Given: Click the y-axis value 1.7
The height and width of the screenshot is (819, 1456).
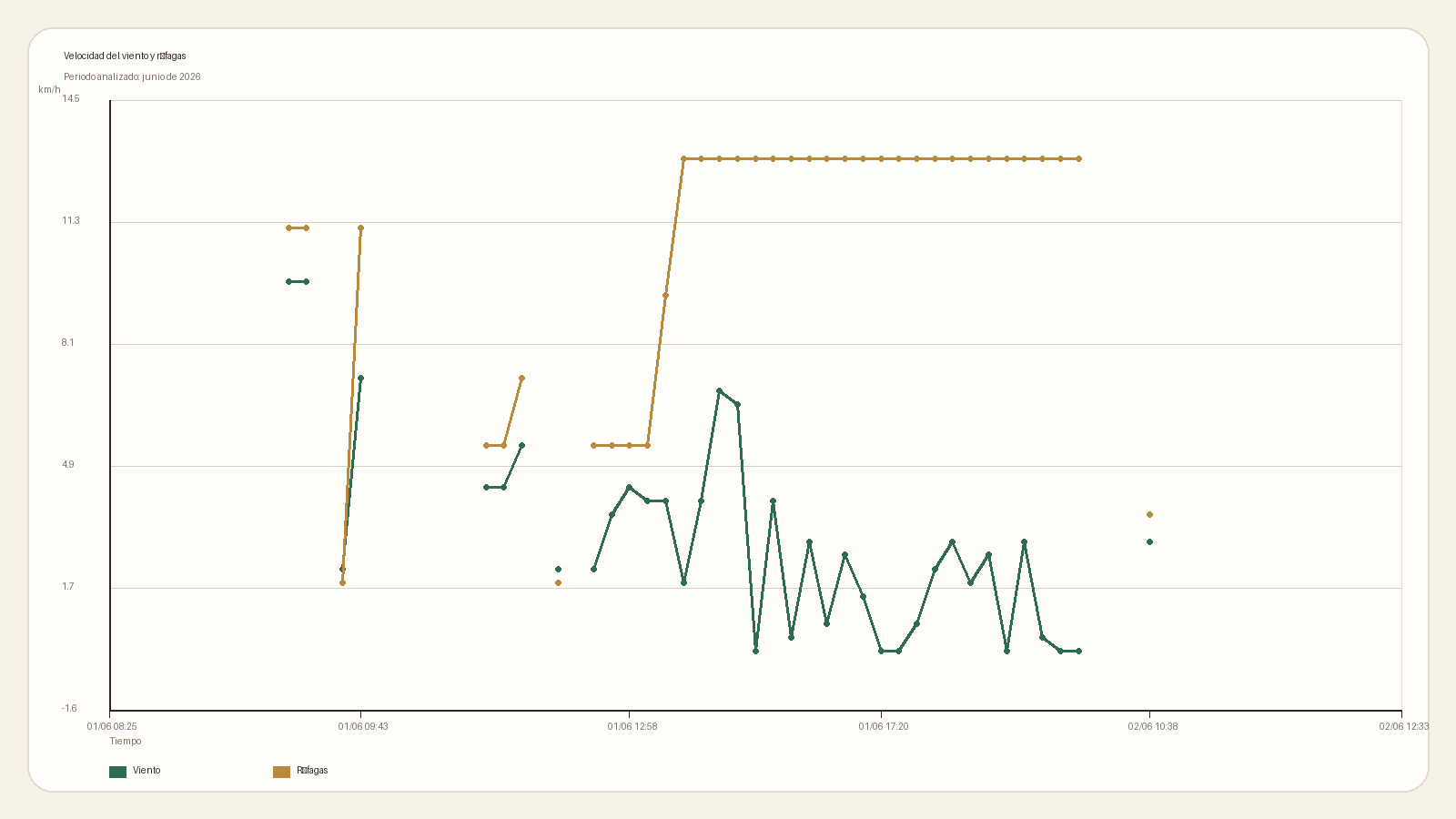Looking at the screenshot, I should pyautogui.click(x=68, y=587).
